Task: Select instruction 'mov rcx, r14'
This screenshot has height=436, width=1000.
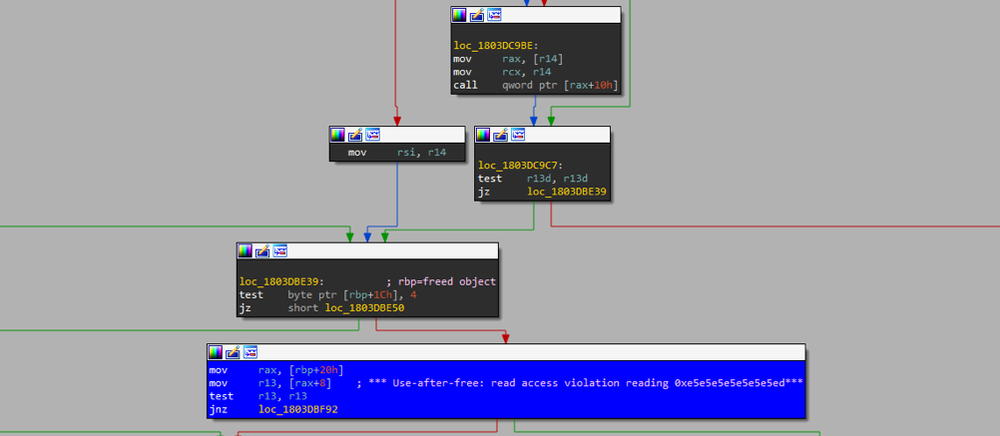Action: [502, 72]
